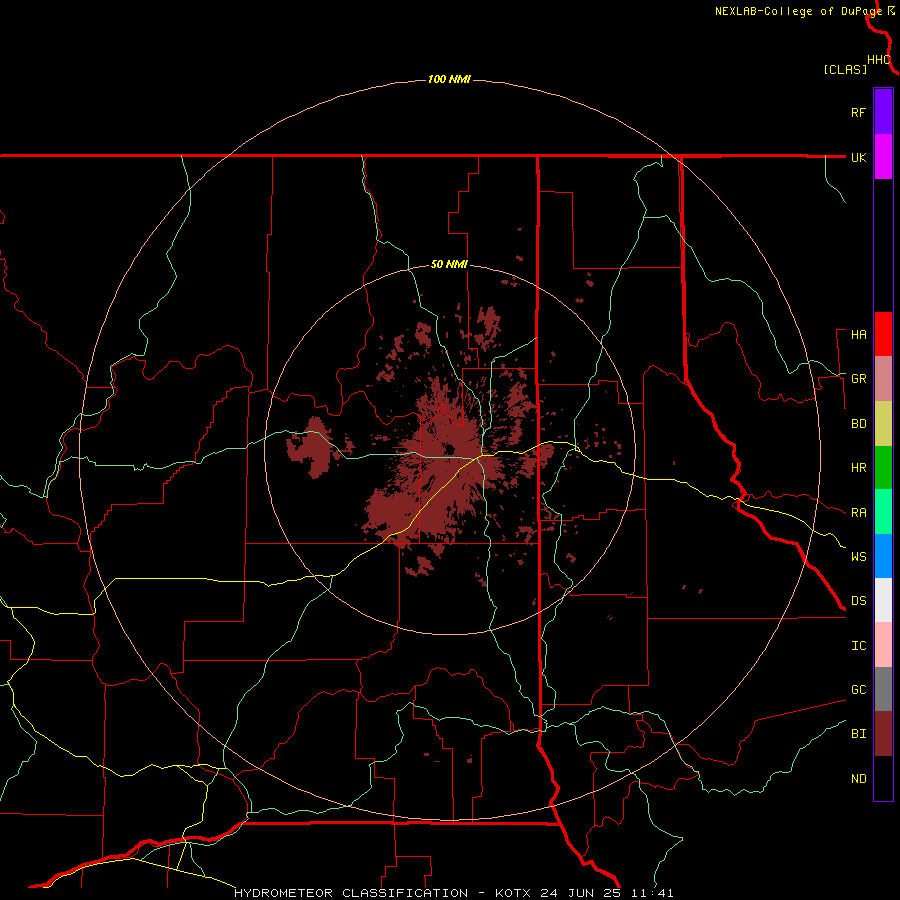Screen dimensions: 900x900
Task: Click the BD legend label
Action: click(858, 424)
